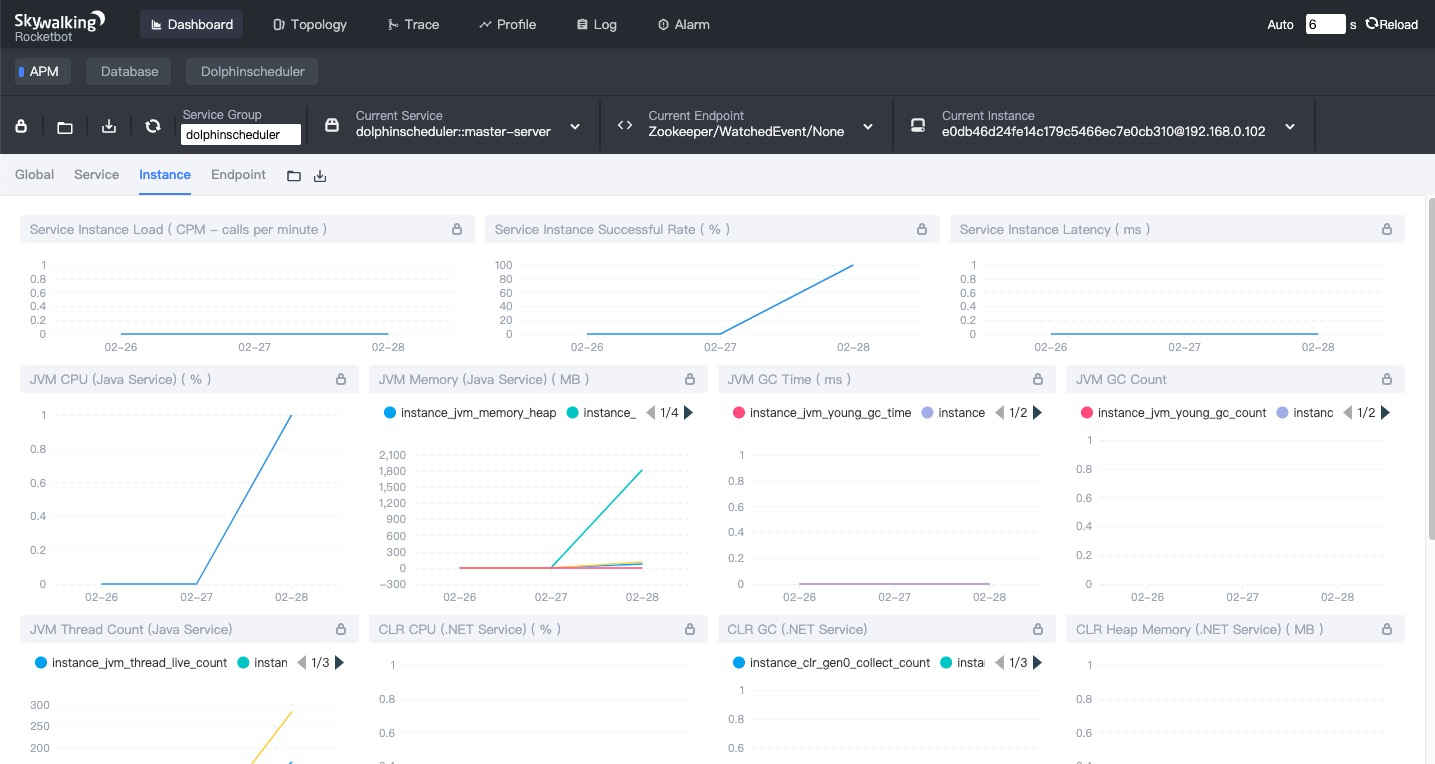Viewport: 1435px width, 764px height.
Task: Expand the Current Service dropdown
Action: (x=575, y=127)
